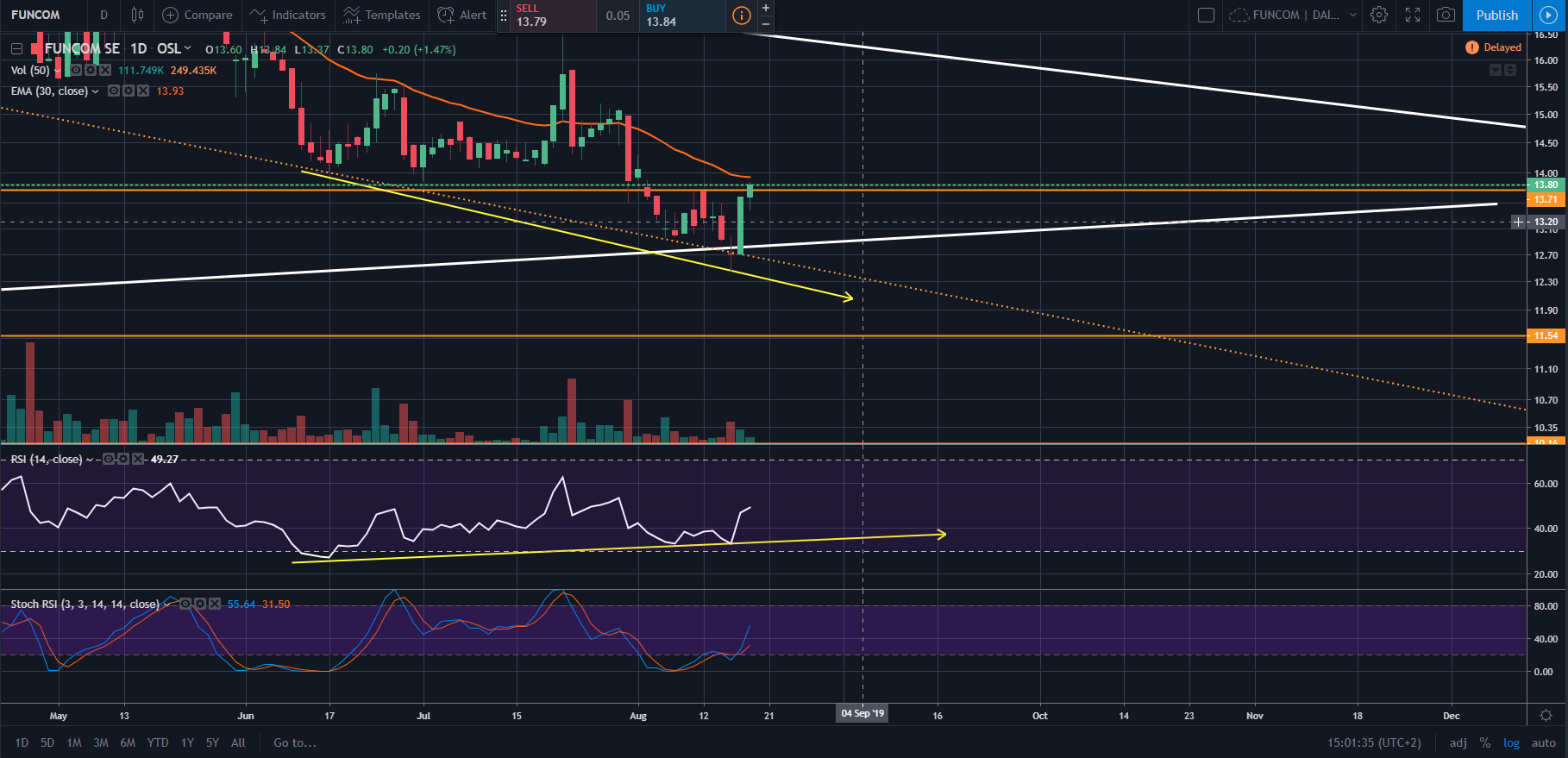Open the candlestick chart style selector
Screen dimensions: 1568x758
click(137, 15)
